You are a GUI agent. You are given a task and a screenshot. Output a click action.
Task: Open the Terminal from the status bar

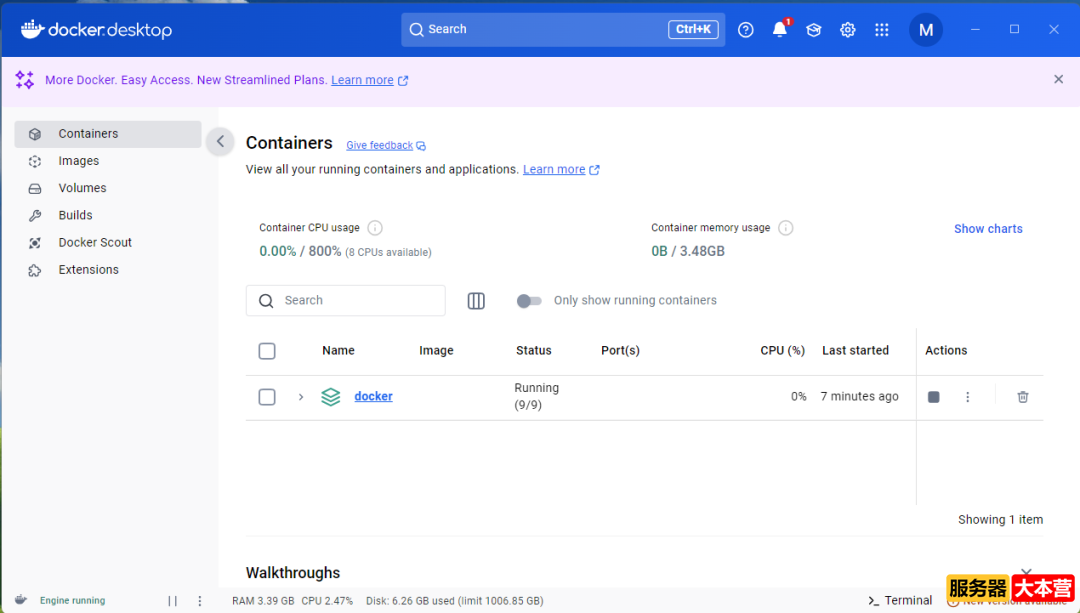tap(900, 601)
